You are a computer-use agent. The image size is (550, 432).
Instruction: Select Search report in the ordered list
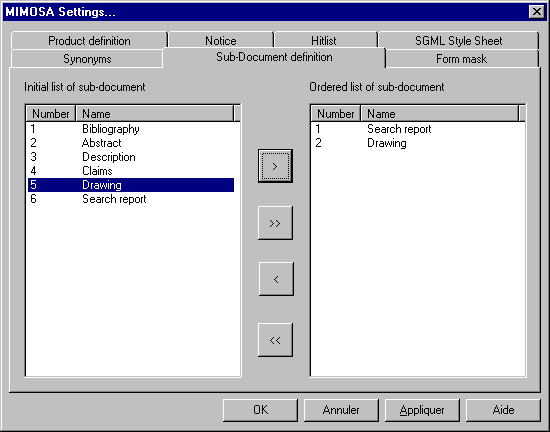coord(416,129)
